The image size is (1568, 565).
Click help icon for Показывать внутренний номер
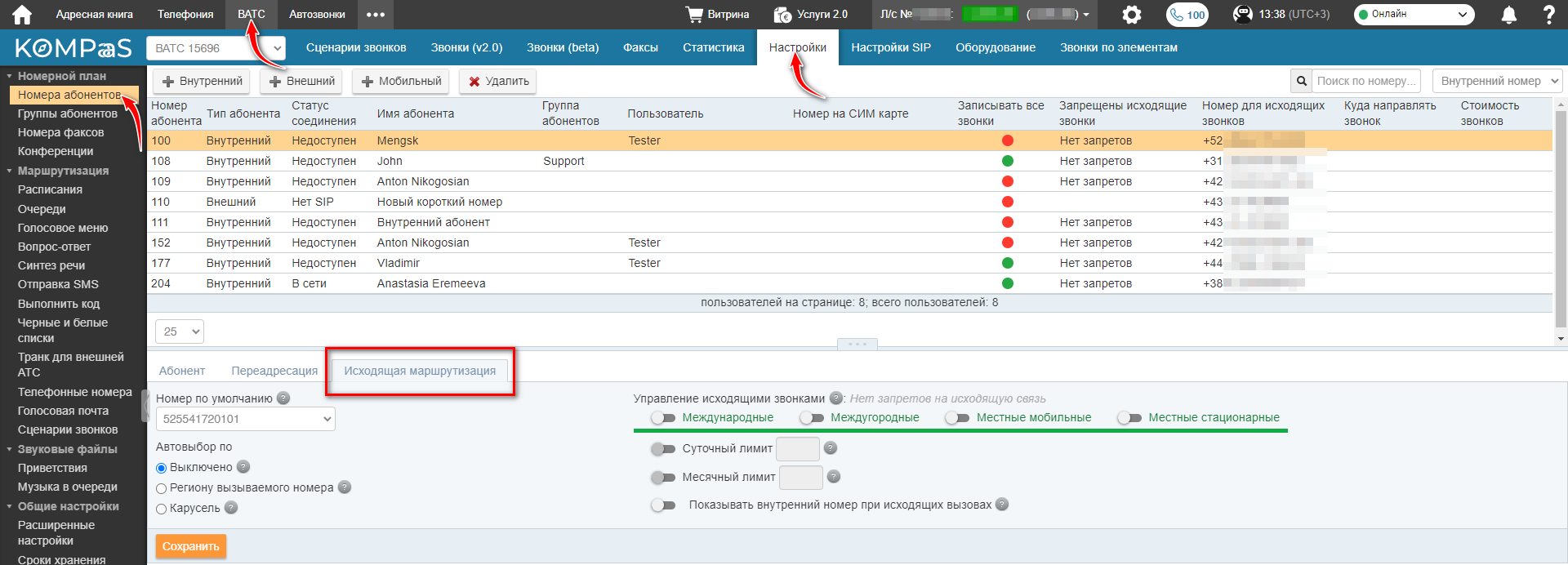pos(1002,505)
